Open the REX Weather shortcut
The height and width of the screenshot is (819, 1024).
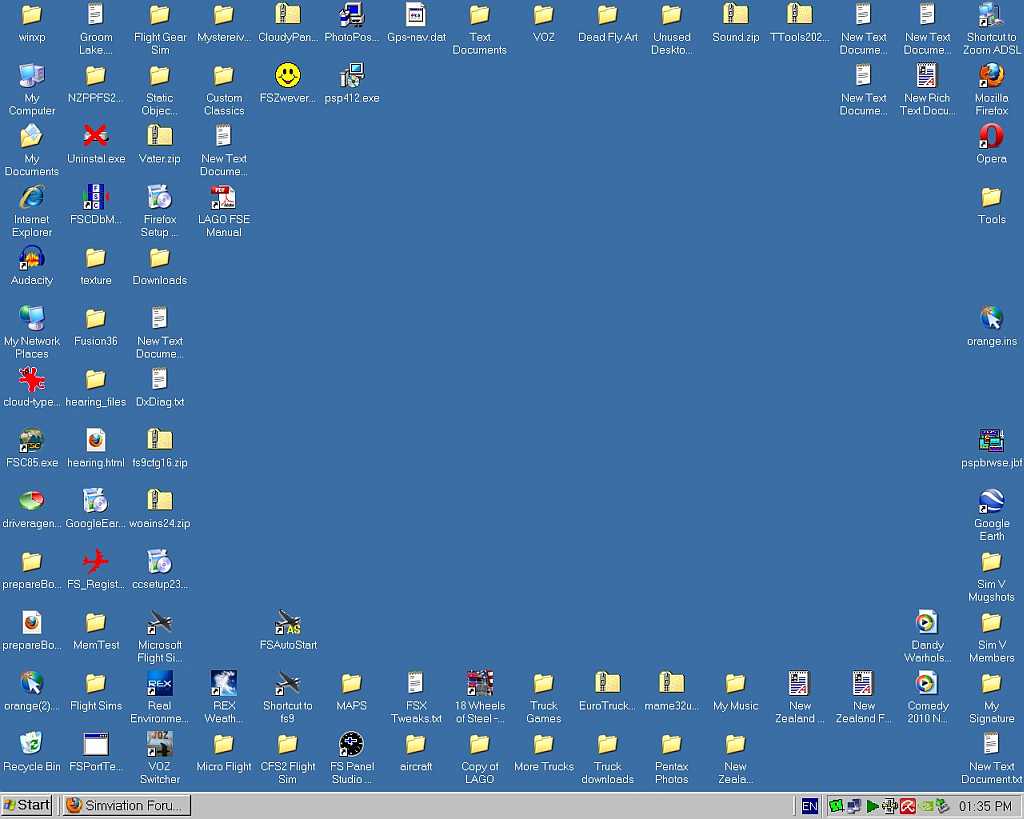click(x=223, y=684)
